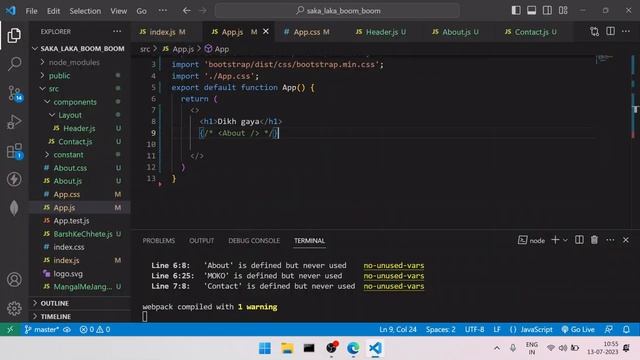Split the terminal panel
Viewport: 640px width, 360px height.
(x=579, y=240)
